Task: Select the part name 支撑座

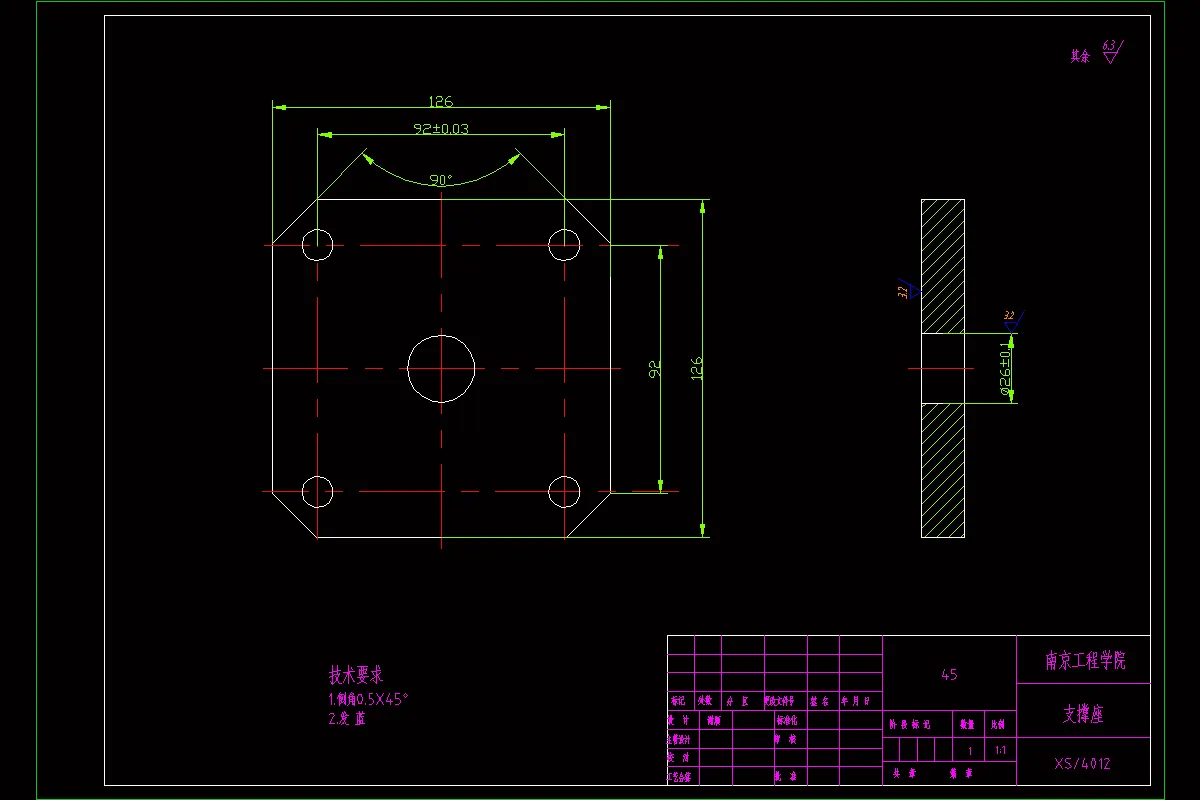Action: [1083, 715]
